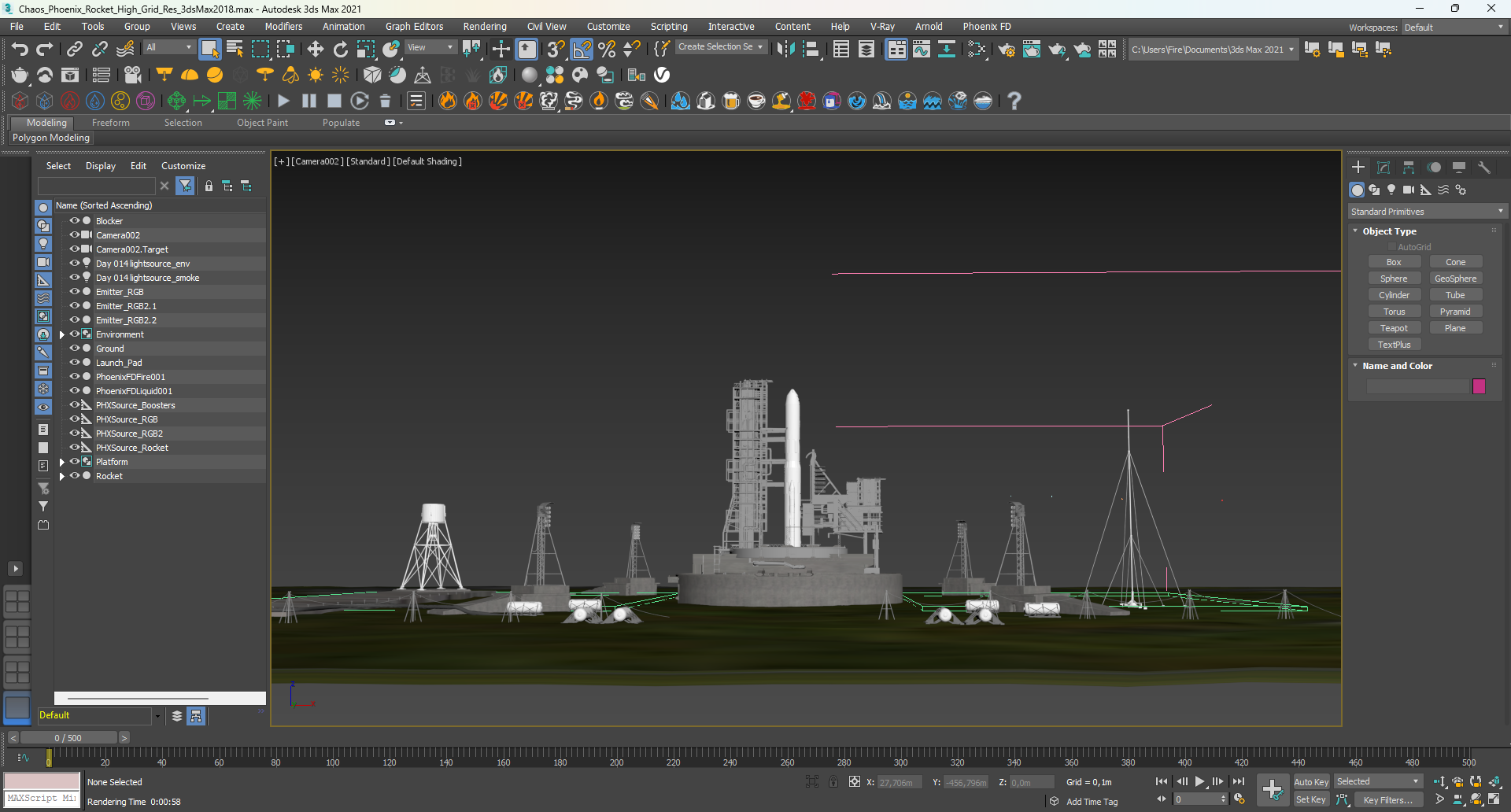
Task: Click the GeoSphere button
Action: pos(1455,279)
